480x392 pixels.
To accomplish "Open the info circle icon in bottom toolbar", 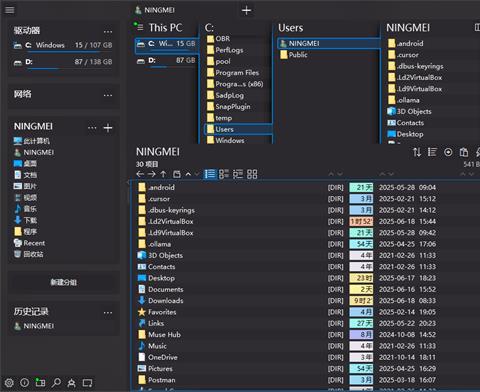I will click(x=24, y=382).
